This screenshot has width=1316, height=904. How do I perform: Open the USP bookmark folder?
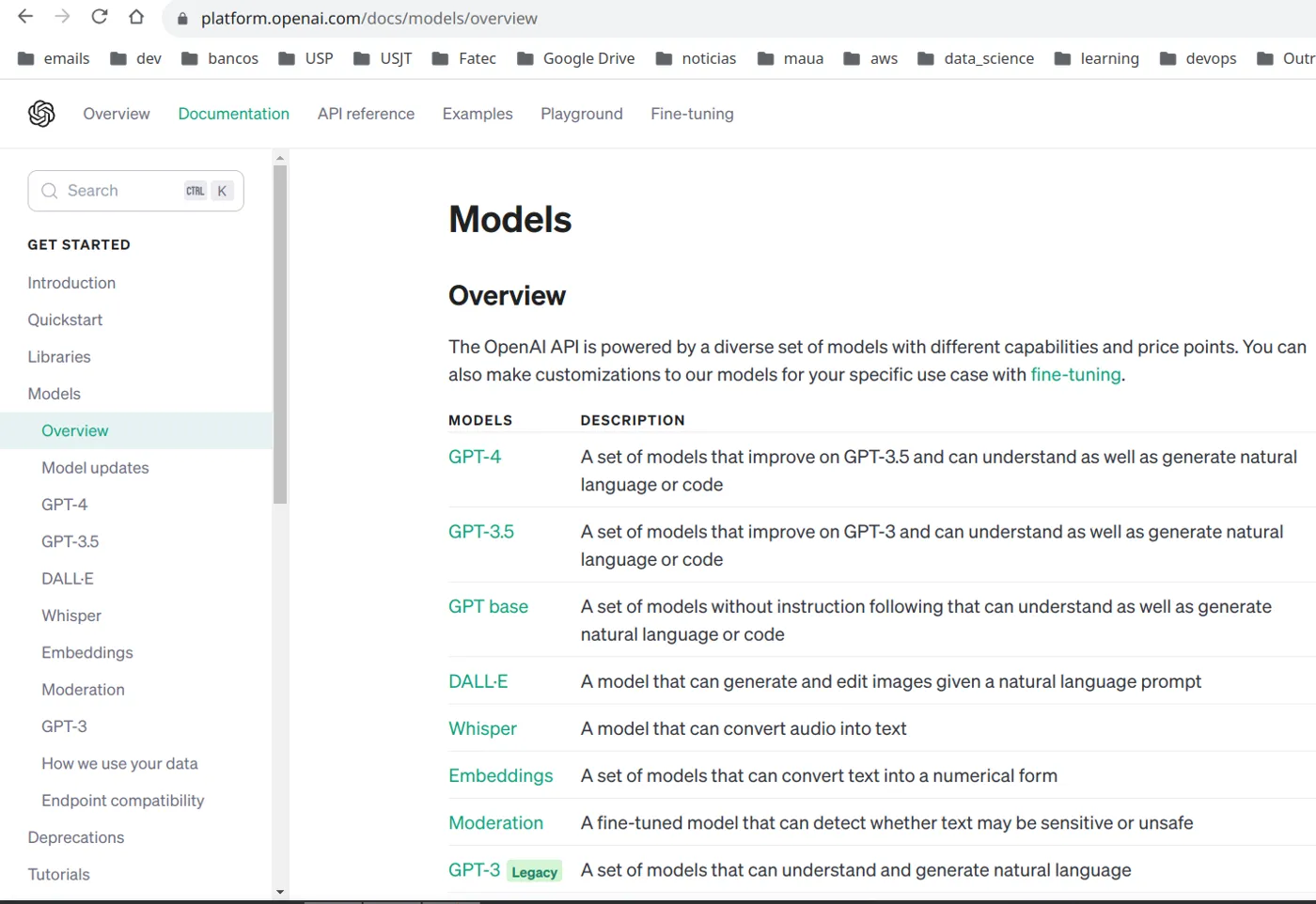click(305, 58)
